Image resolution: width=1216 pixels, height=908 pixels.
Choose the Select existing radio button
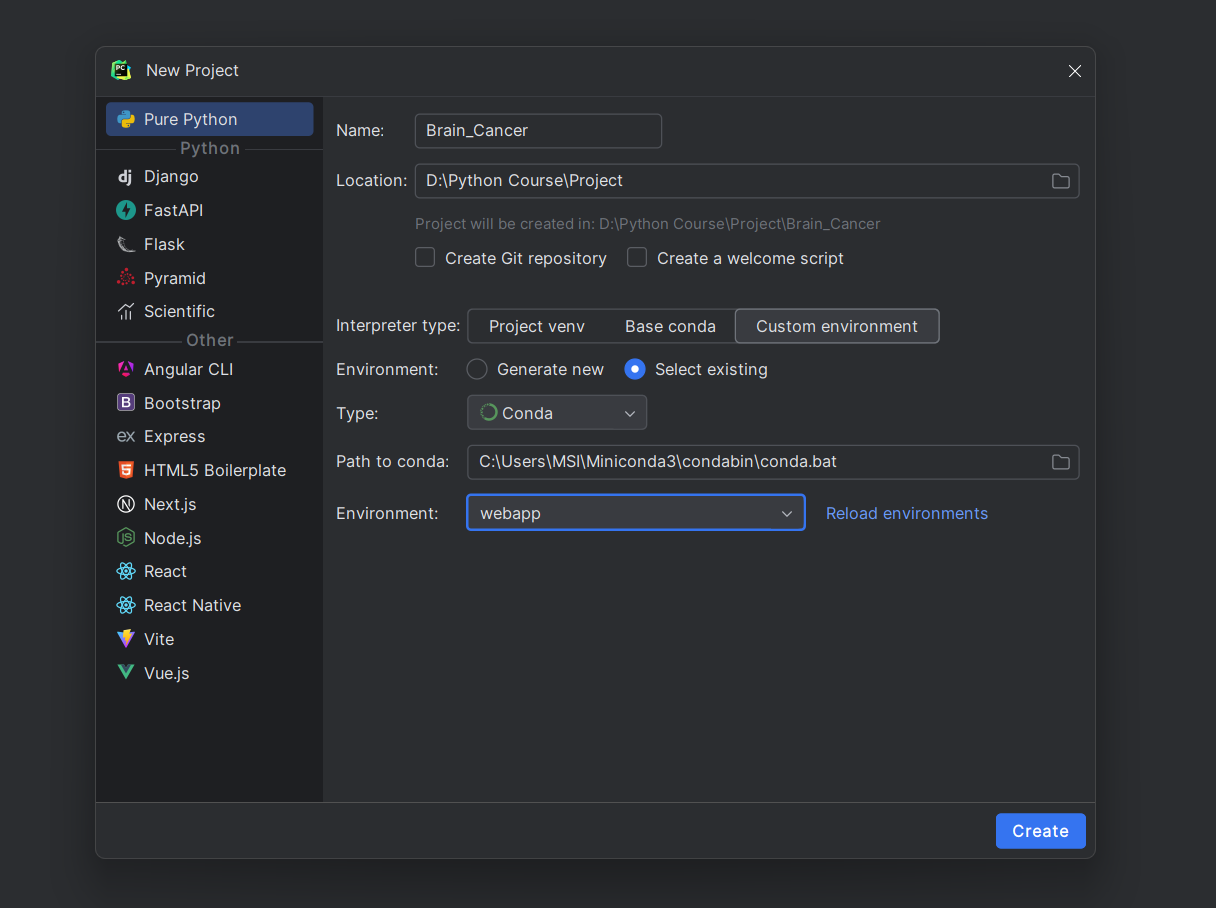click(635, 369)
